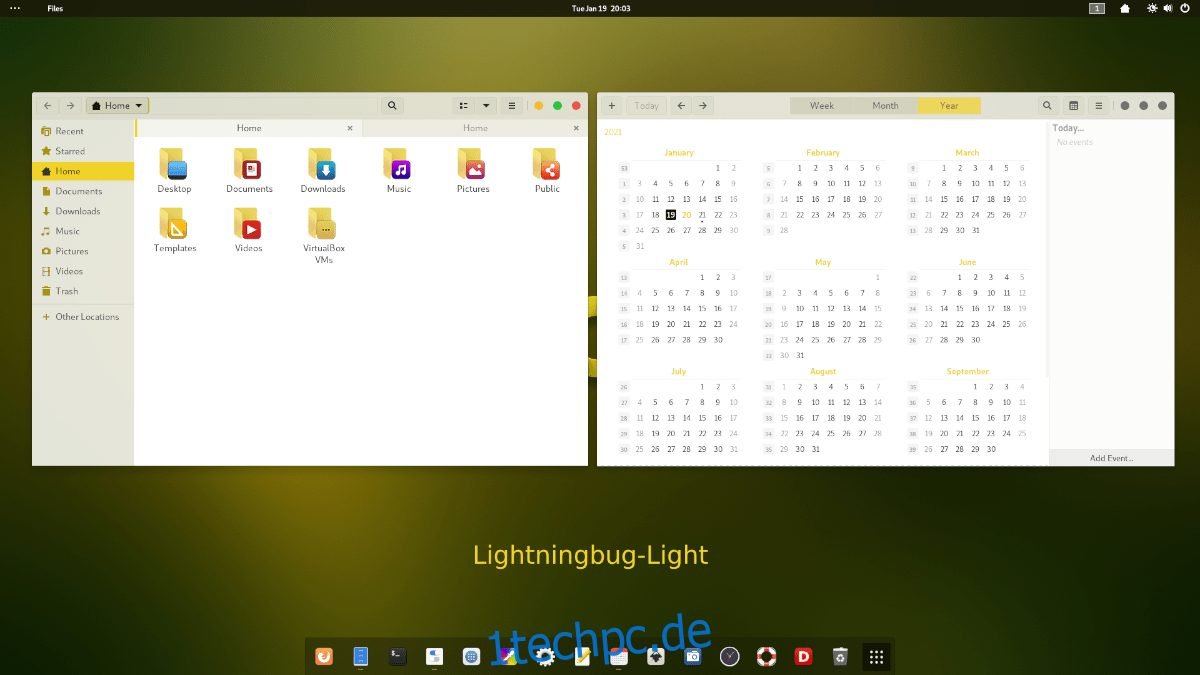Open the blue Files app in dock

(x=361, y=656)
